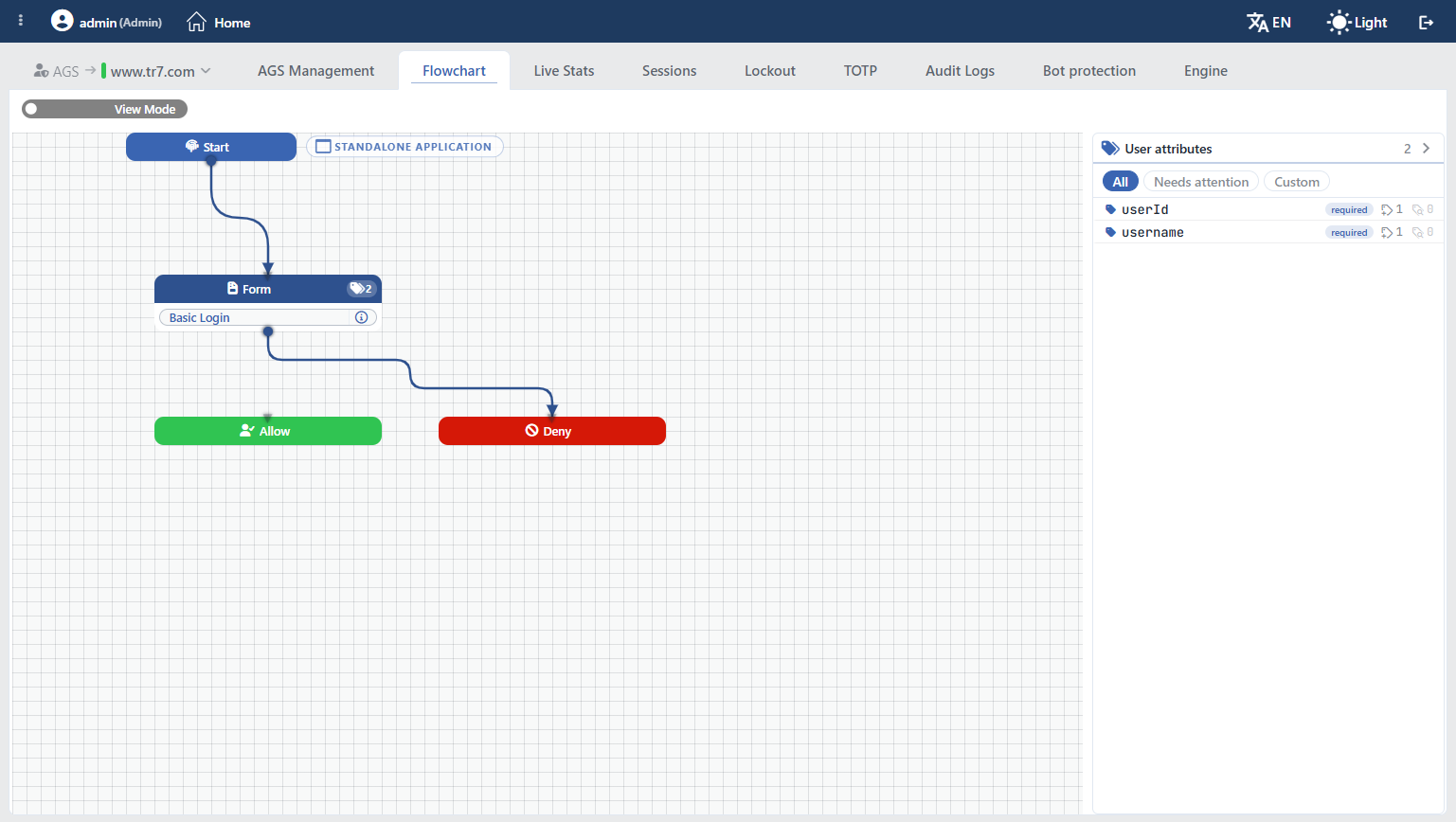Screen dimensions: 1456x822
Task: Click the admin user avatar icon
Action: click(x=62, y=21)
